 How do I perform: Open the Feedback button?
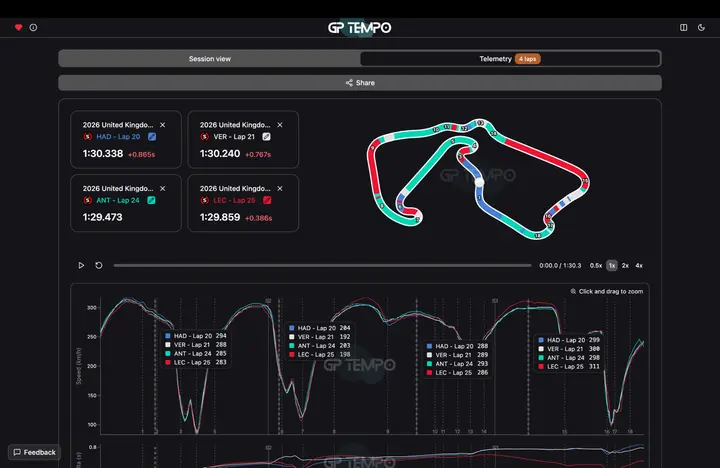[34, 452]
